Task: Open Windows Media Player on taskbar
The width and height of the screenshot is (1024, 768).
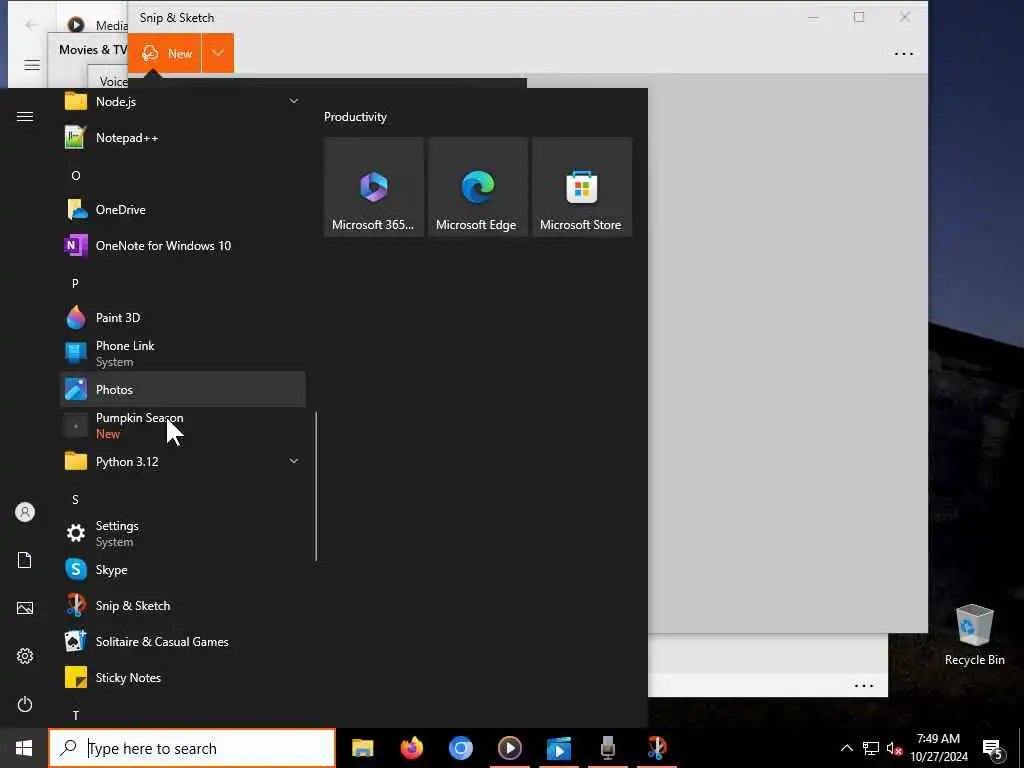Action: (x=509, y=748)
